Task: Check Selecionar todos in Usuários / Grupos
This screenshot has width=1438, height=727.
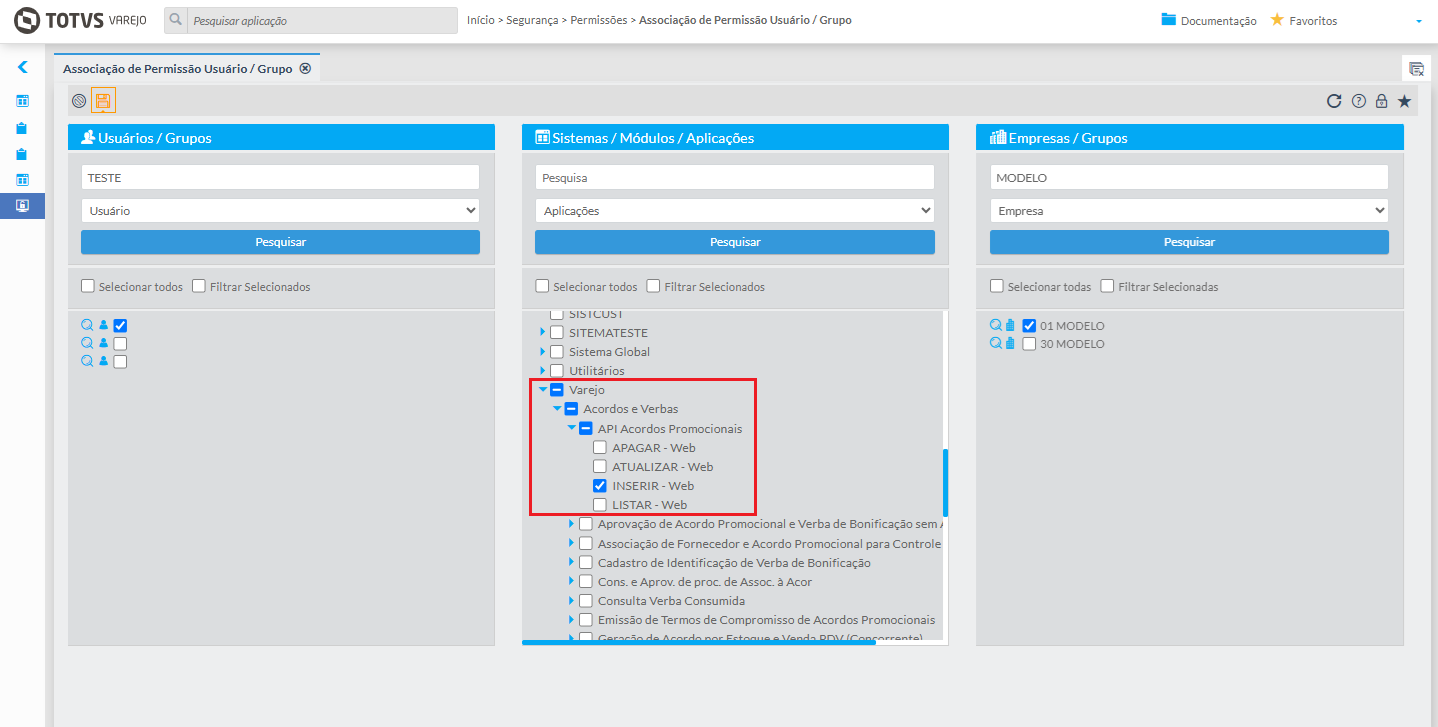Action: [88, 286]
